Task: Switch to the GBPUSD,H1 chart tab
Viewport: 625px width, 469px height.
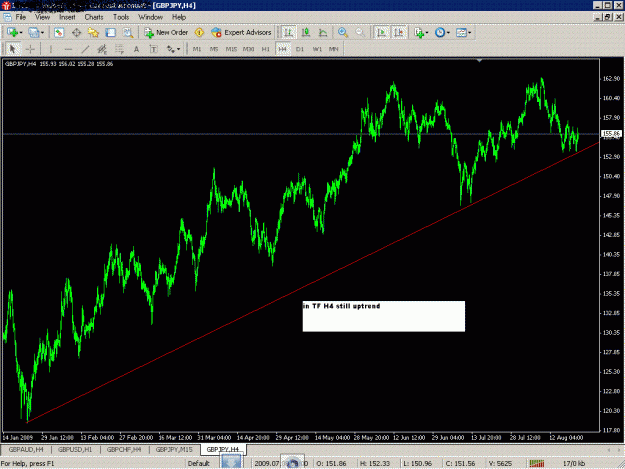Action: coord(75,449)
